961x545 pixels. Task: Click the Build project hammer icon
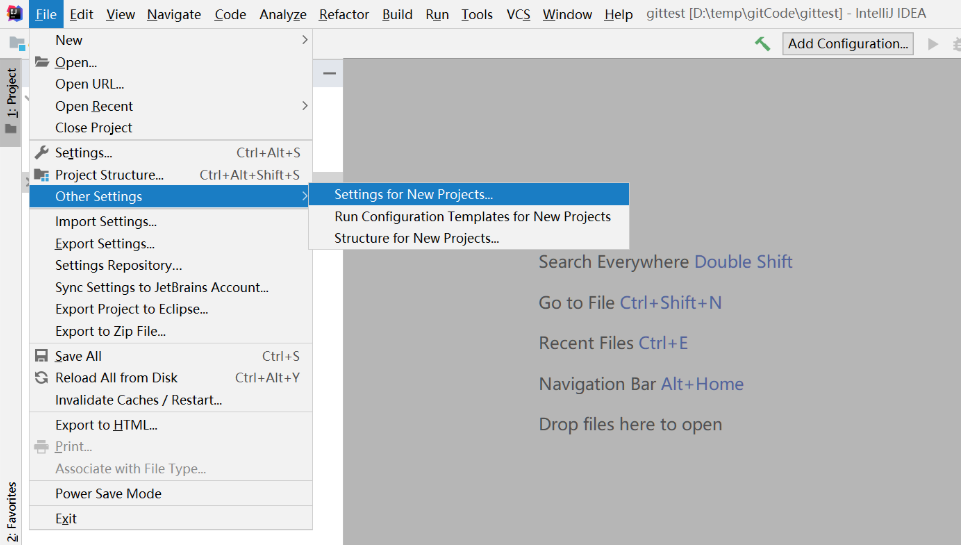(762, 44)
